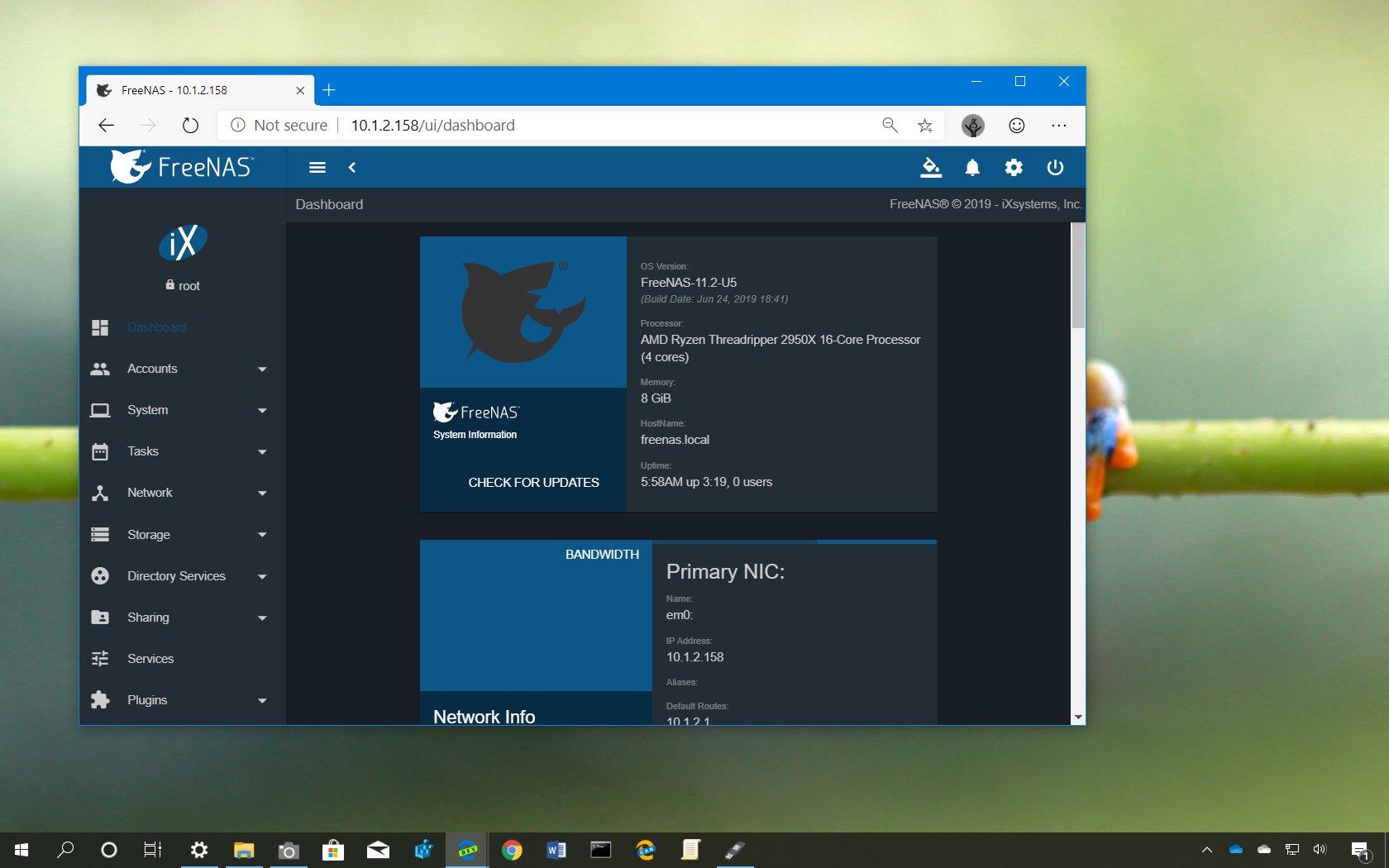This screenshot has height=868, width=1389.
Task: Click CHECK FOR UPDATES
Action: [533, 482]
